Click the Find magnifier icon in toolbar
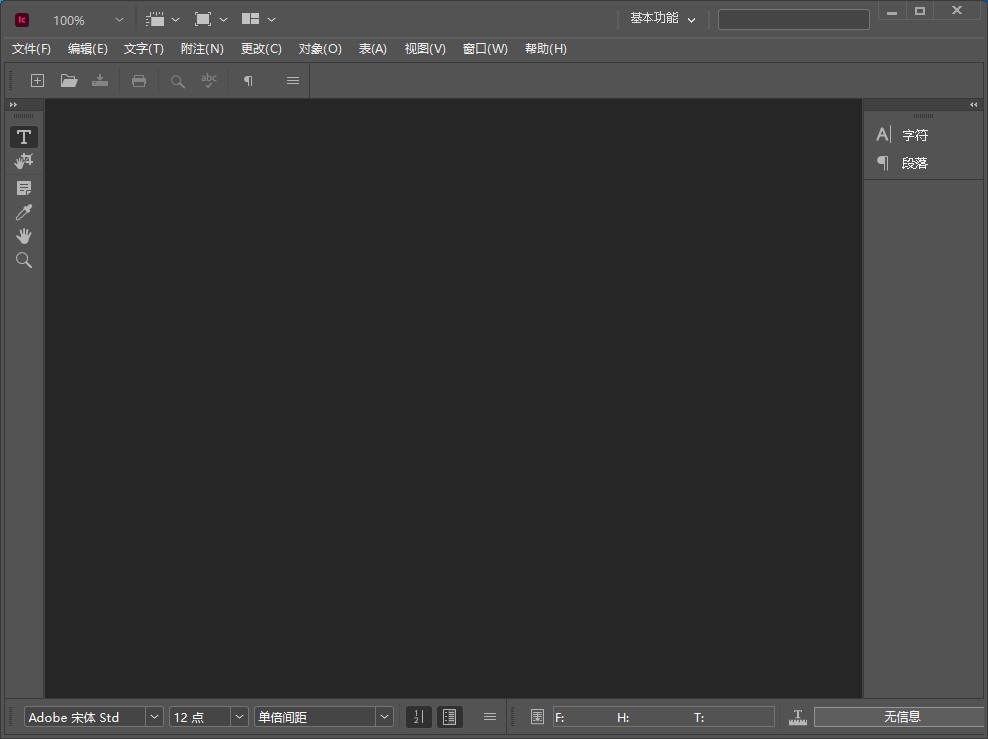This screenshot has width=988, height=739. click(x=178, y=81)
